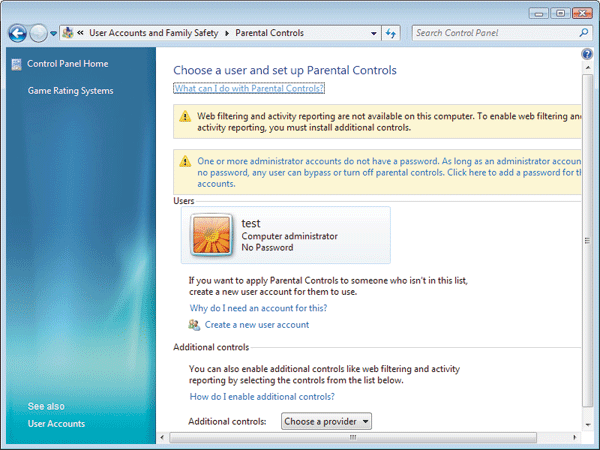Click User Accounts and Family Safety breadcrumb
This screenshot has height=450, width=600.
[153, 33]
